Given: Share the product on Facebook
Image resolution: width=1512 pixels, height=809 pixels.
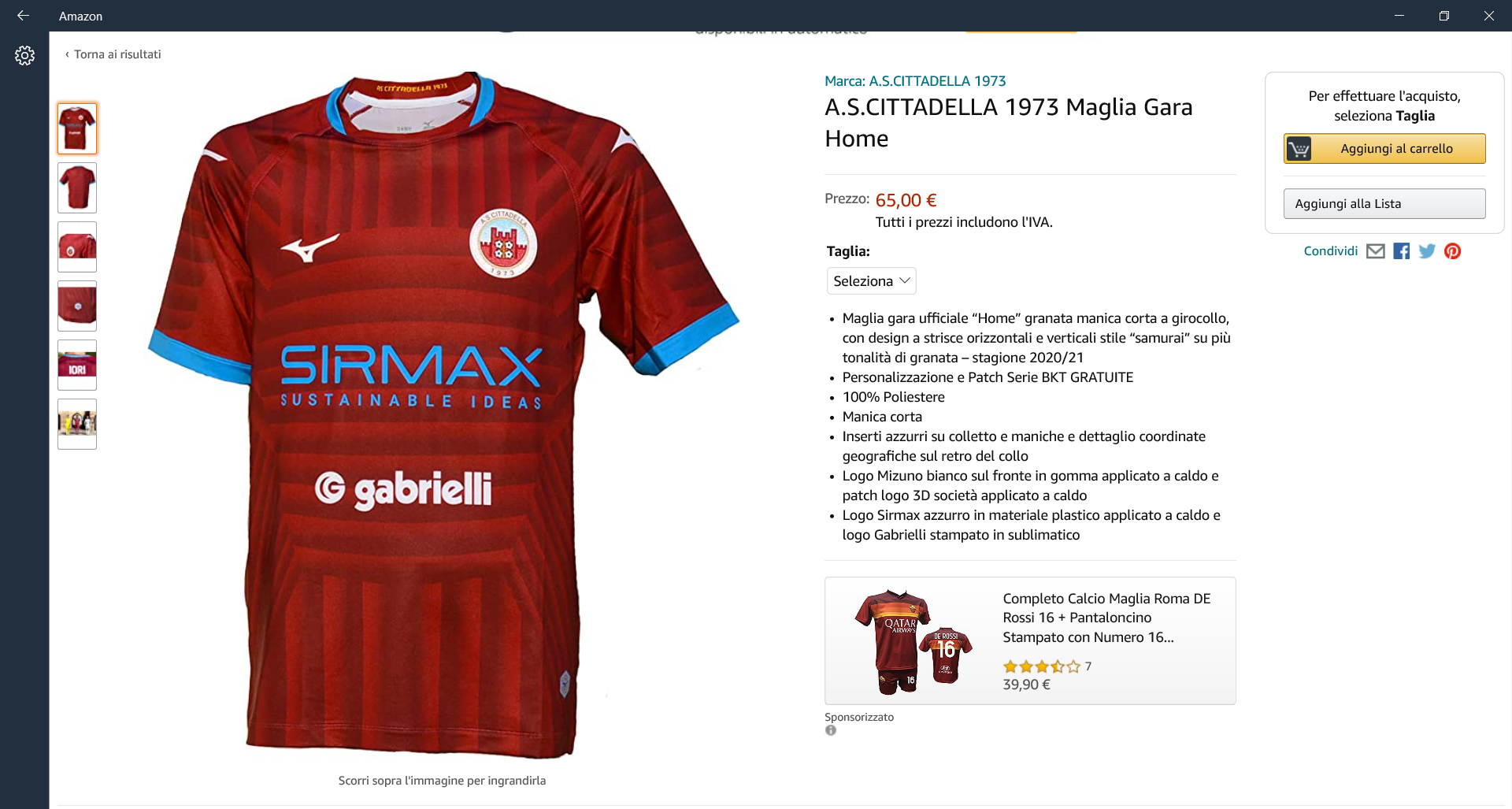Looking at the screenshot, I should click(1401, 251).
